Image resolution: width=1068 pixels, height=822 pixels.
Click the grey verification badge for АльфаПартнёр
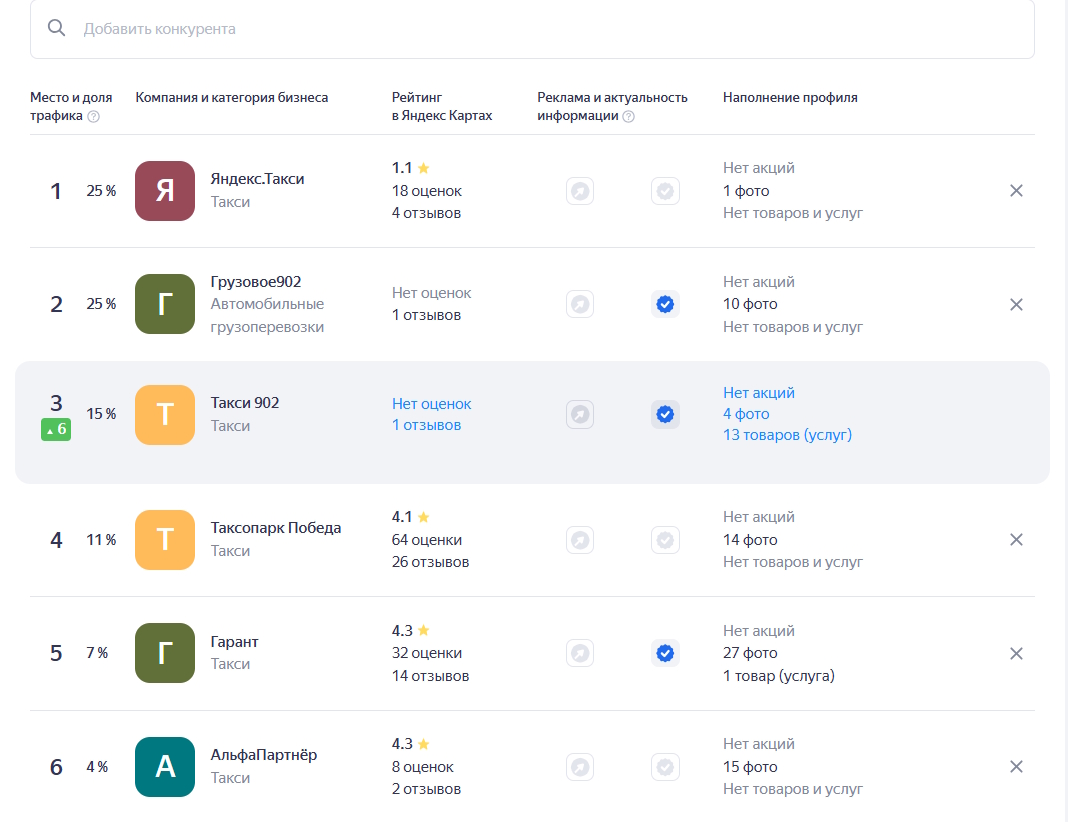[x=665, y=767]
